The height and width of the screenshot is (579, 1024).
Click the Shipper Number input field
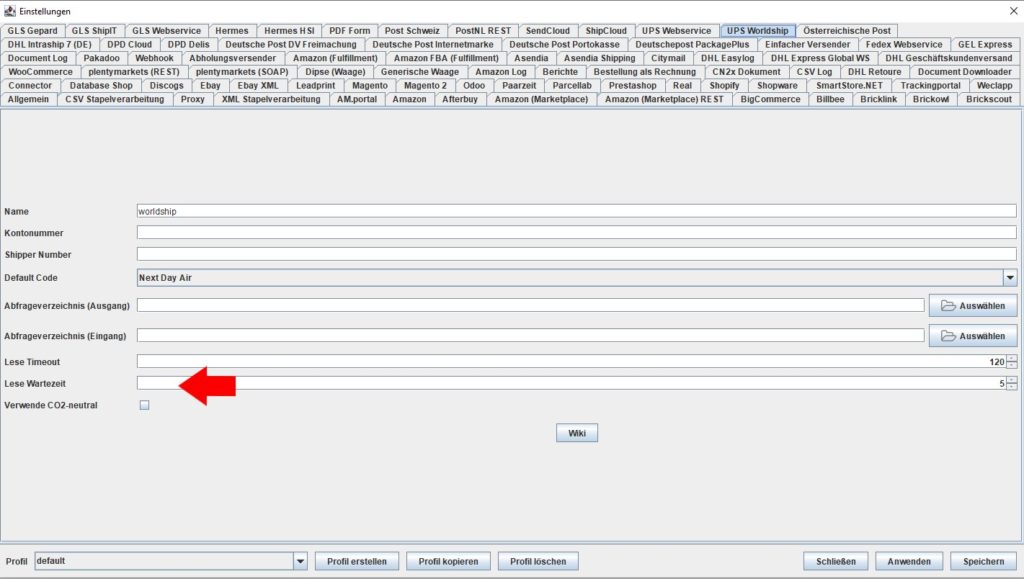click(x=577, y=254)
